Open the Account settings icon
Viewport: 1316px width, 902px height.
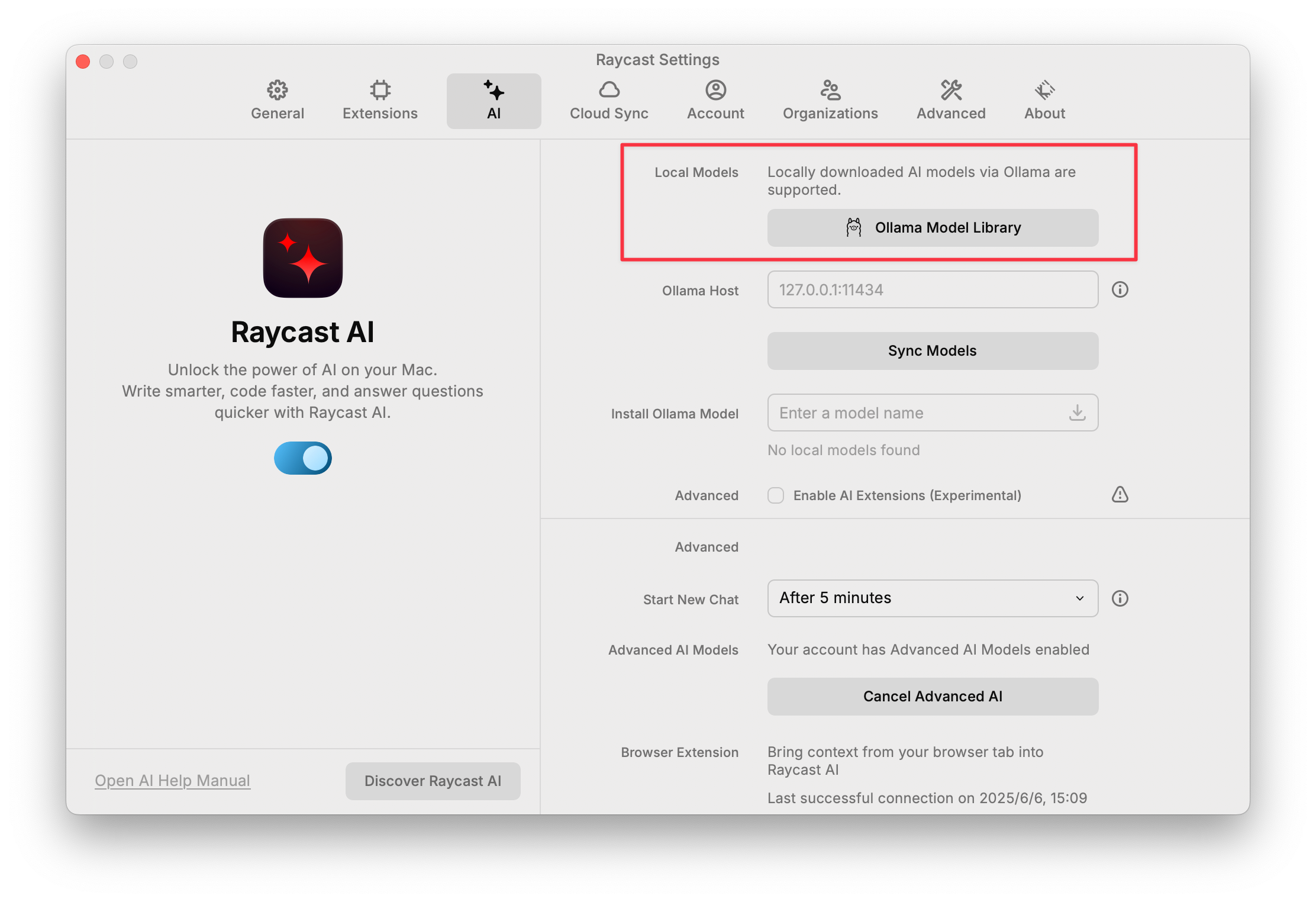coord(715,90)
